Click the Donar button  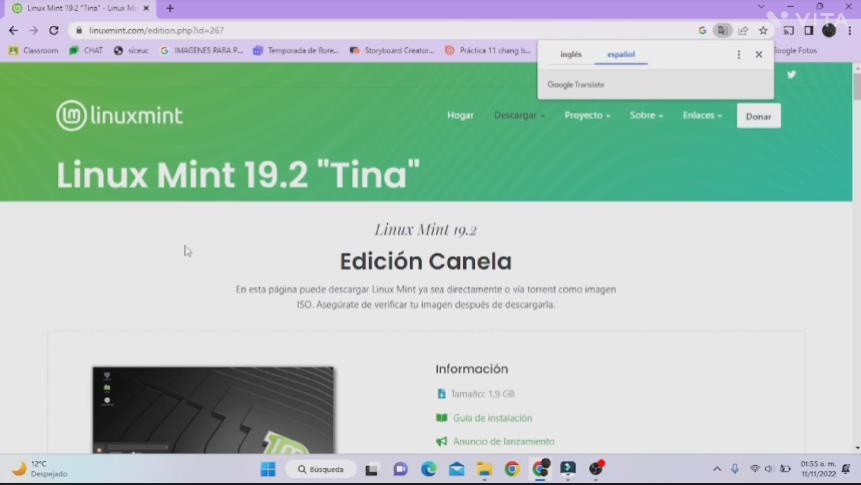758,116
